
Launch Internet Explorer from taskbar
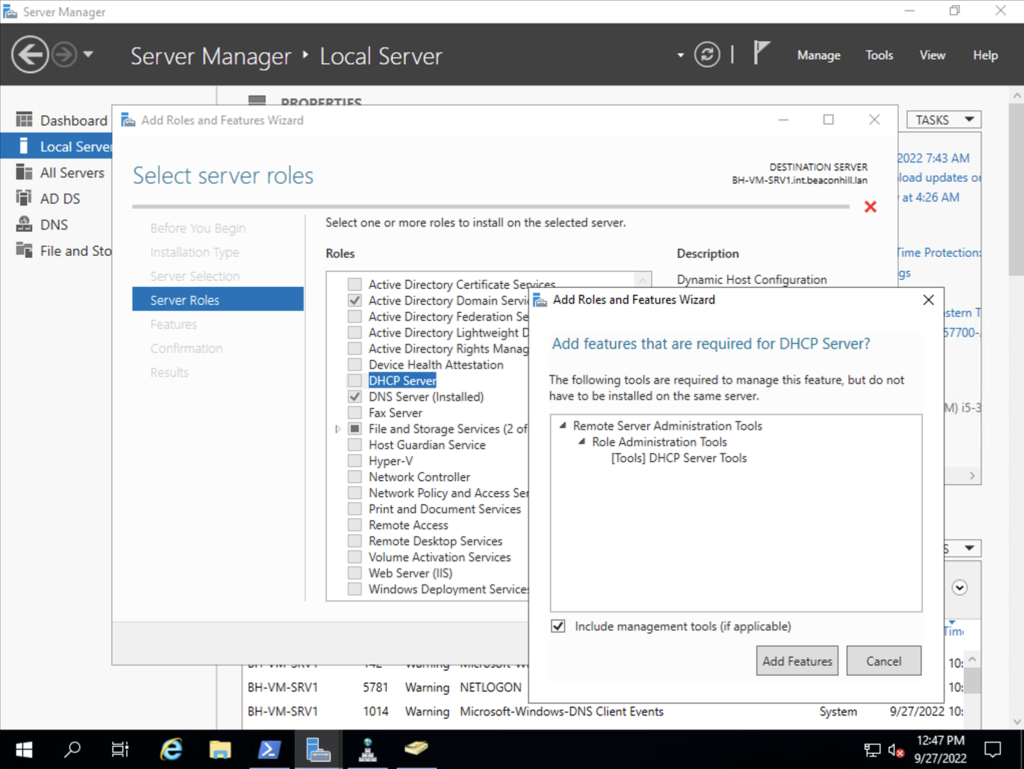[171, 749]
